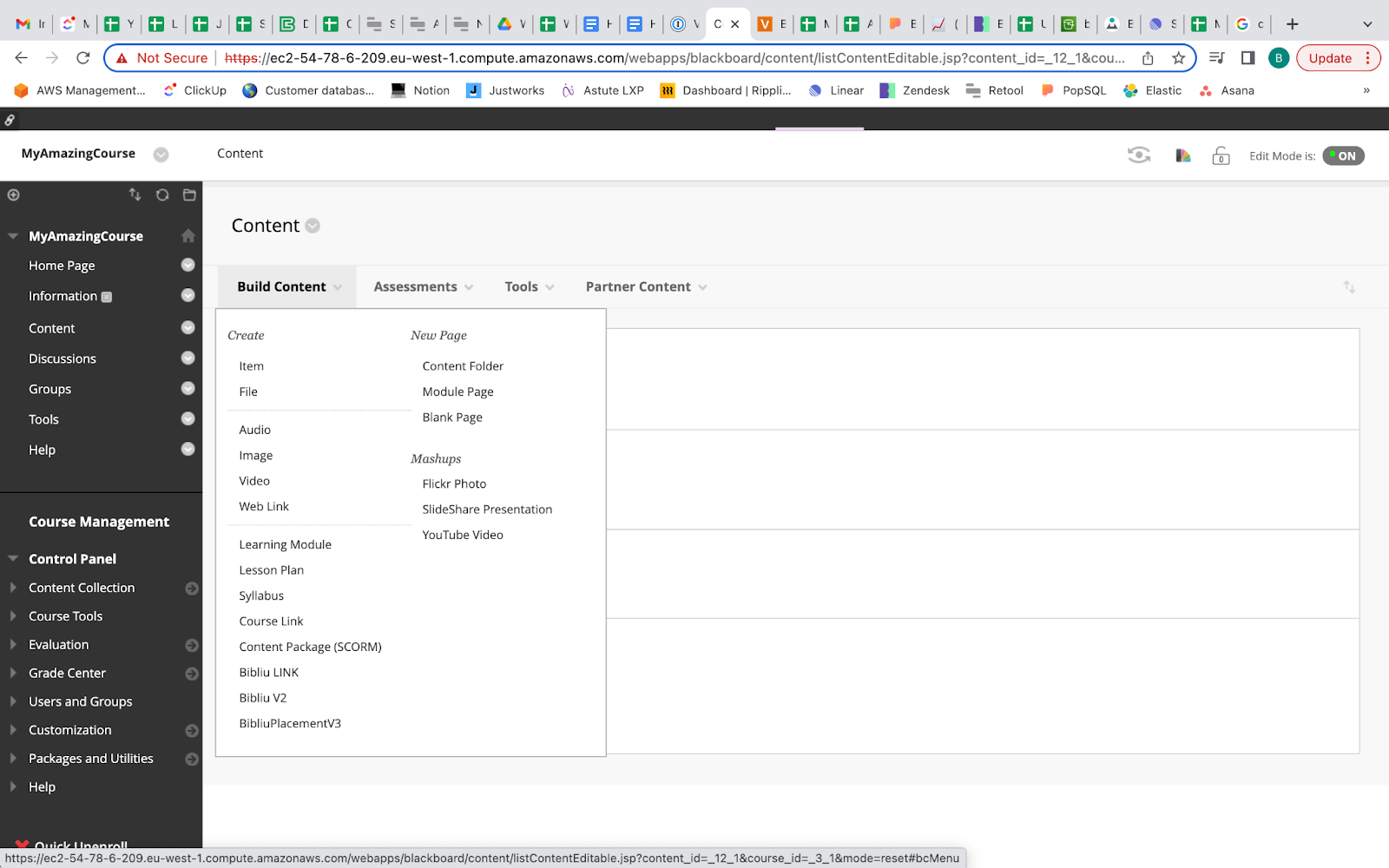Bookmark this page with the star icon
Image resolution: width=1389 pixels, height=868 pixels.
coord(1178,58)
